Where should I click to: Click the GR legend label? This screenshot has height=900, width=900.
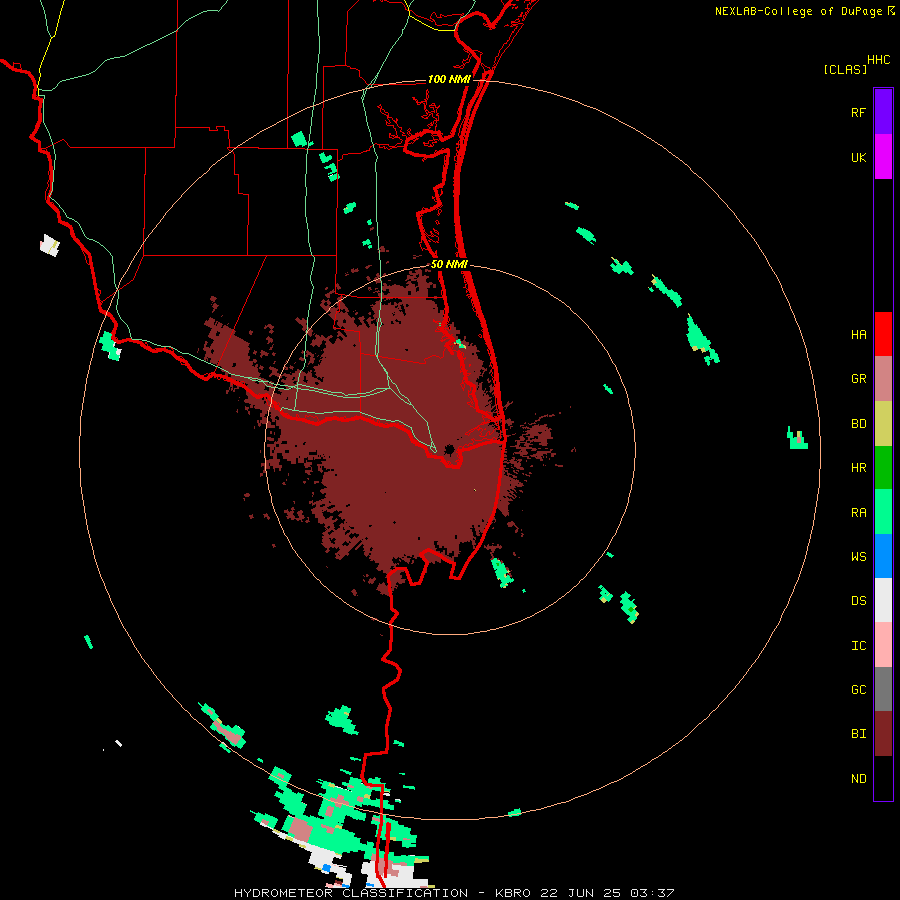(x=859, y=379)
